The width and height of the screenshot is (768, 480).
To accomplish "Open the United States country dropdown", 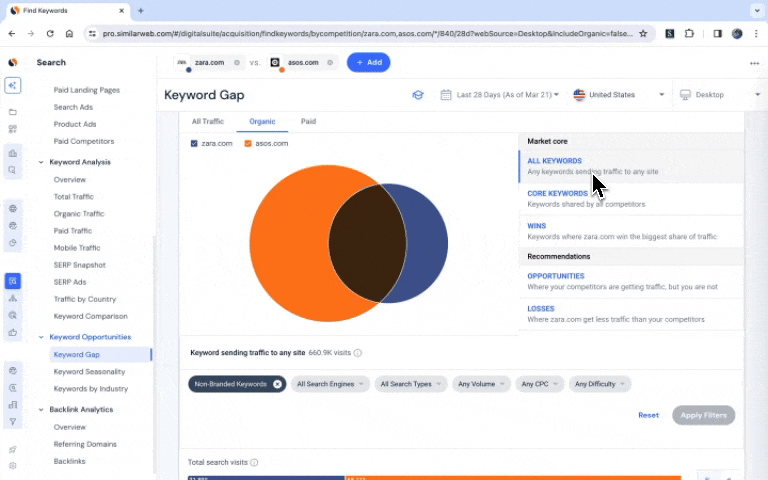I will pos(619,95).
